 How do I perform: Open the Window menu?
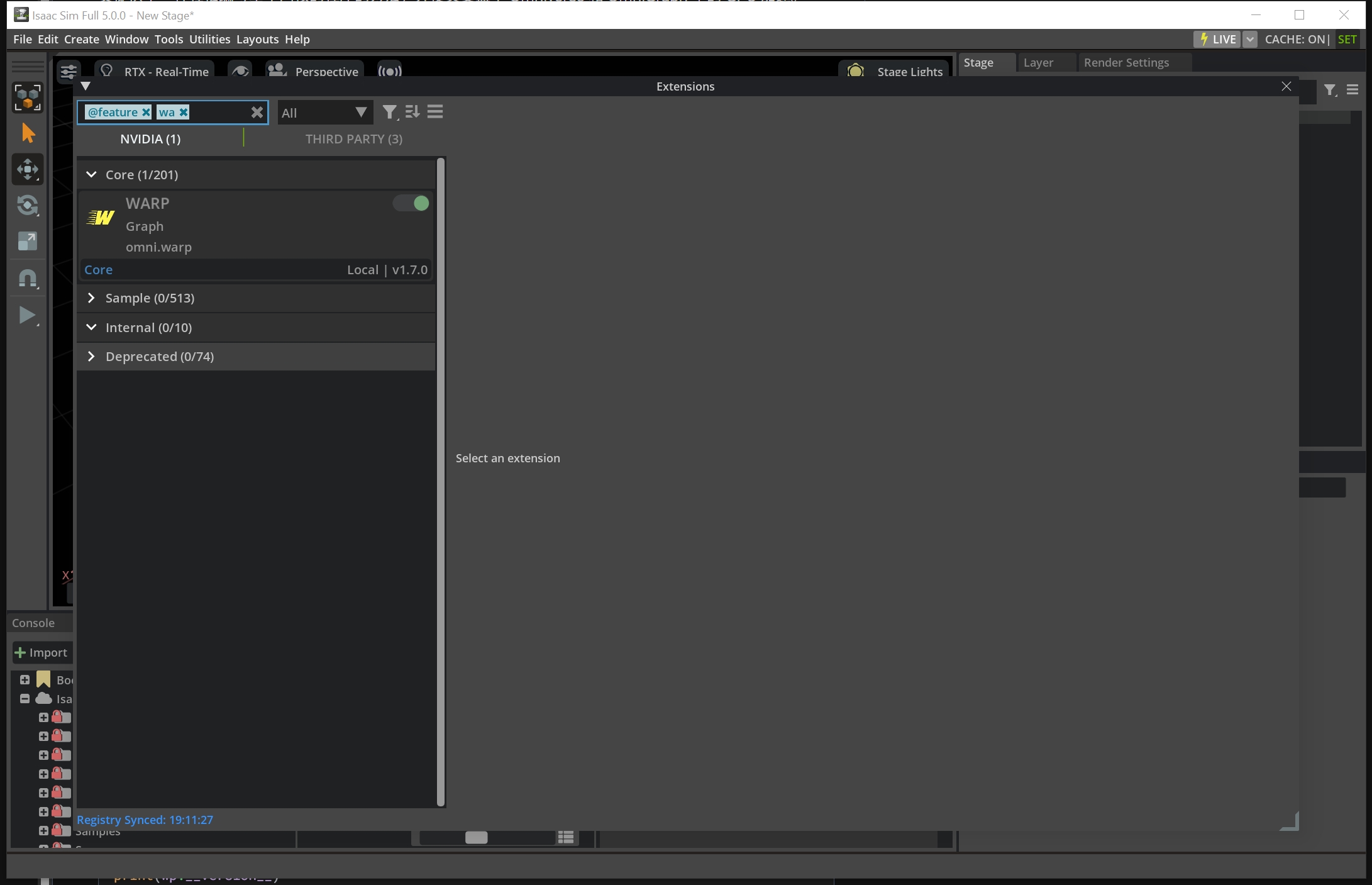[x=126, y=39]
